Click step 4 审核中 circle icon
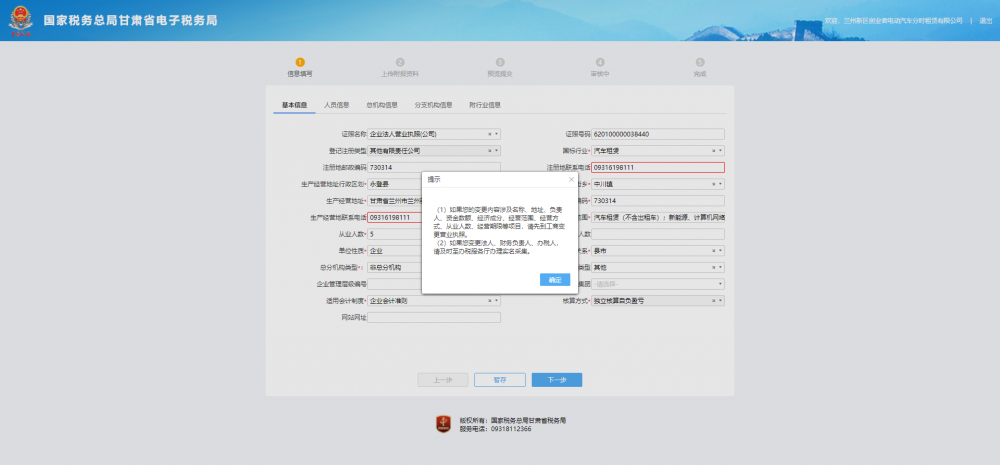The width and height of the screenshot is (1000, 465). pos(600,62)
